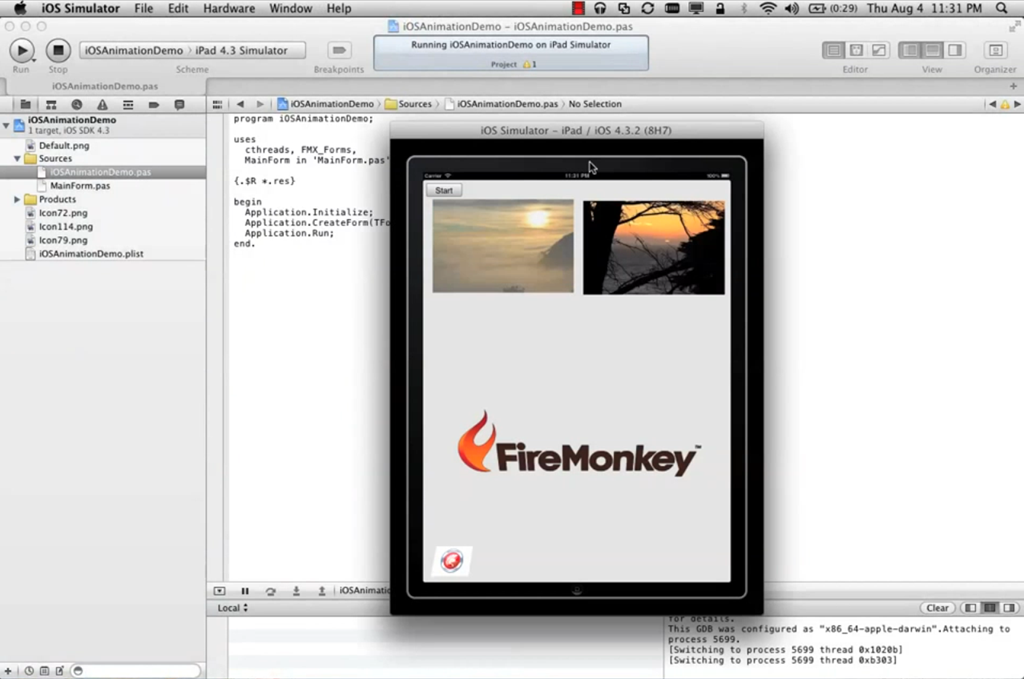This screenshot has width=1024, height=679.
Task: Open the Apple menu
Action: [x=20, y=8]
